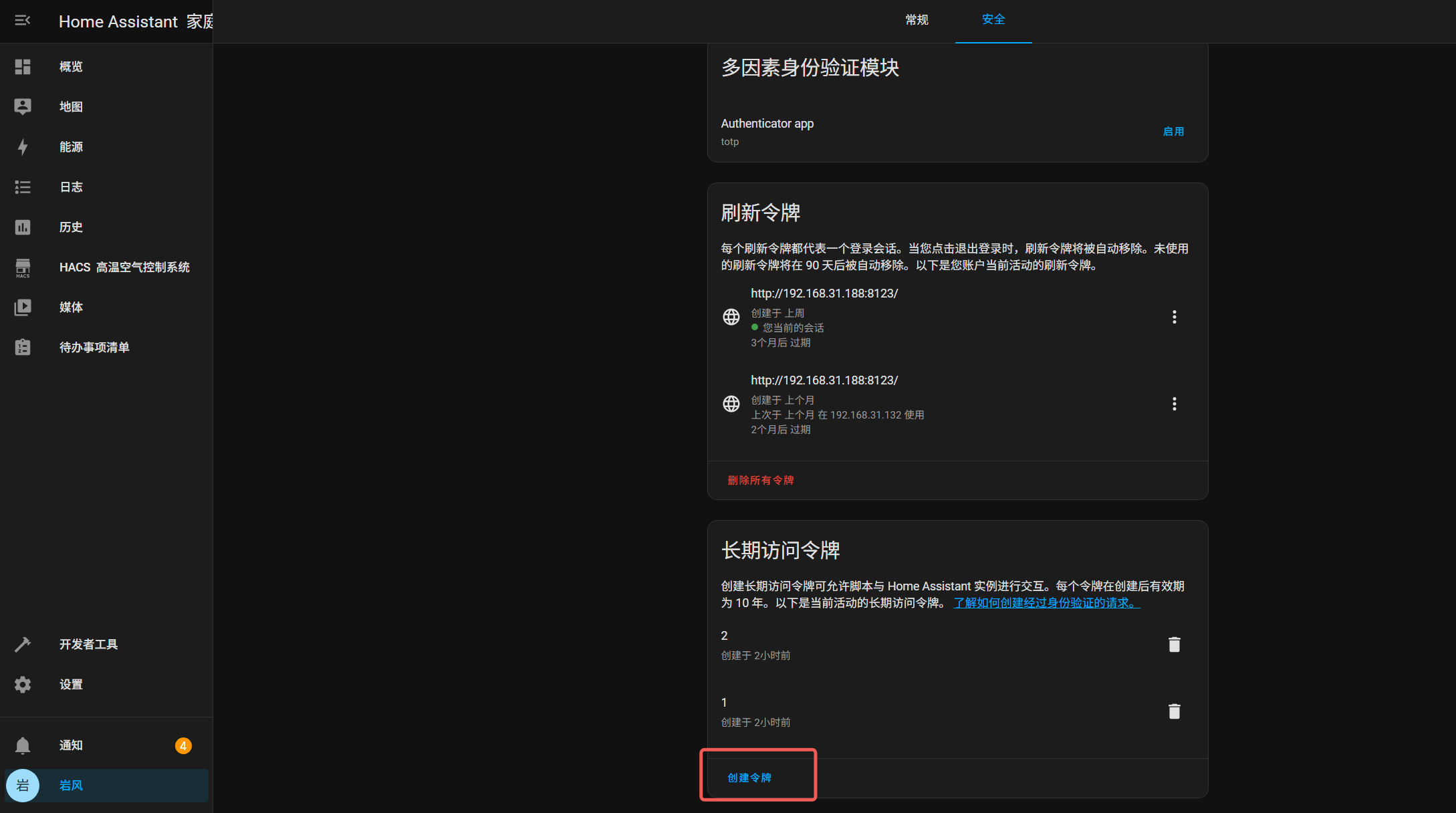Viewport: 1456px width, 813px height.
Task: Open link about authenticated requests
Action: [x=1046, y=603]
